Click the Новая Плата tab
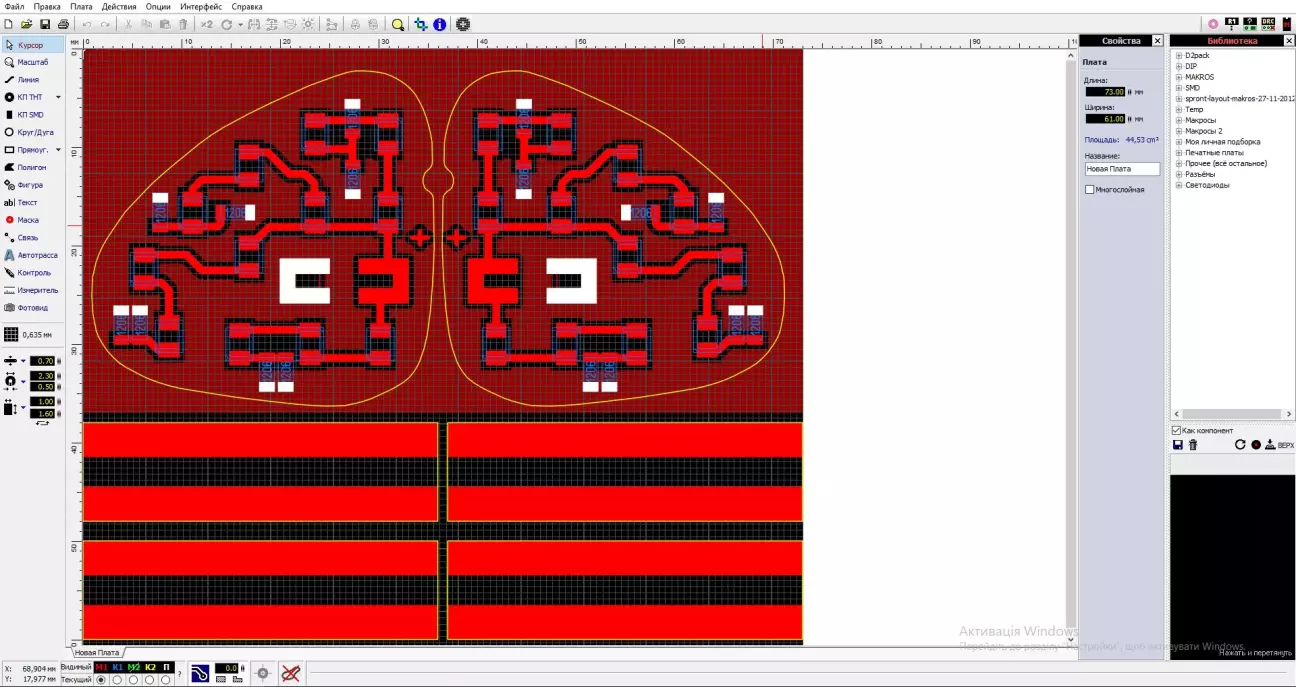The width and height of the screenshot is (1296, 687). tap(96, 652)
